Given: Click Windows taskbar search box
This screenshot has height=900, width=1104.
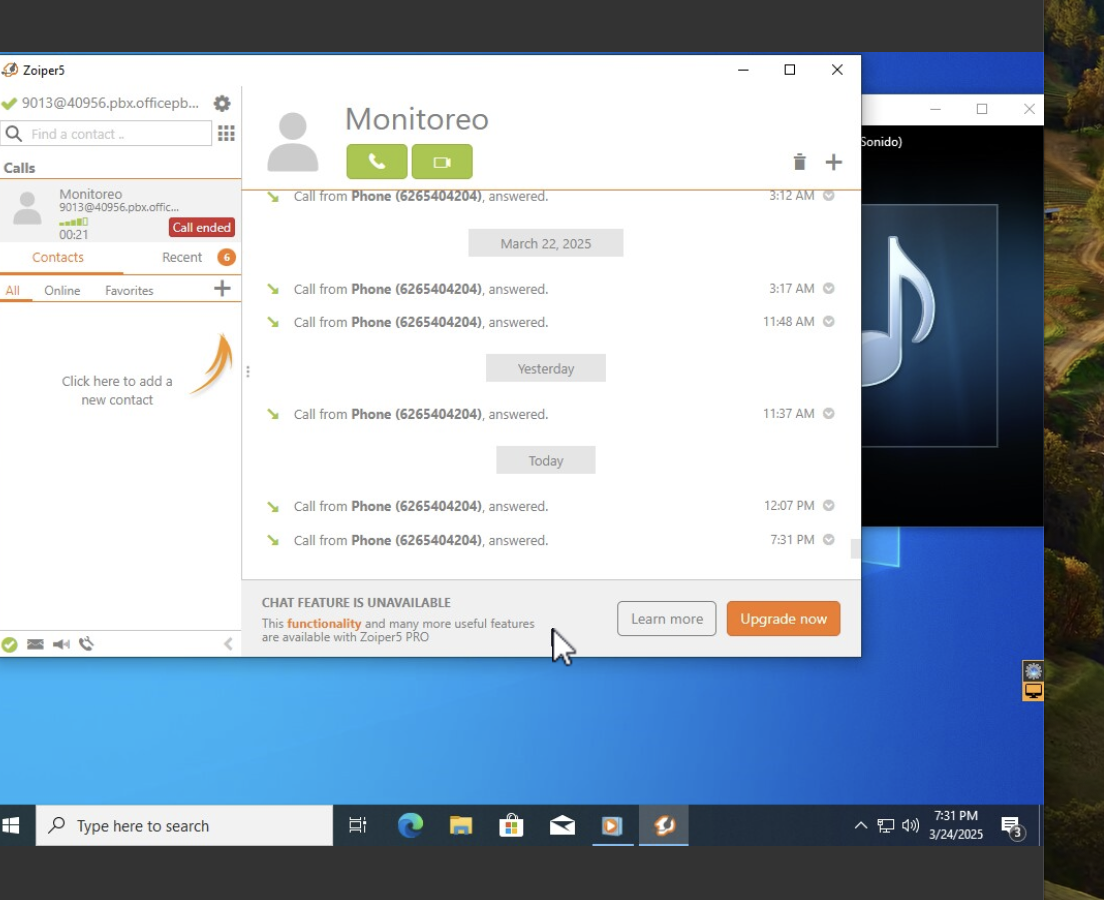Looking at the screenshot, I should pos(184,825).
